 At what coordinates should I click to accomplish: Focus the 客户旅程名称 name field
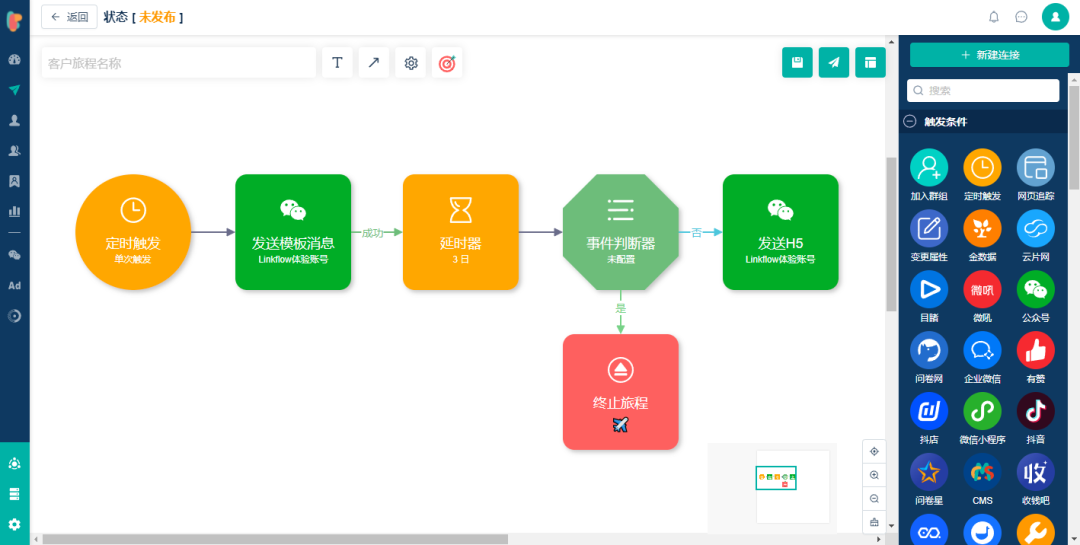(179, 63)
